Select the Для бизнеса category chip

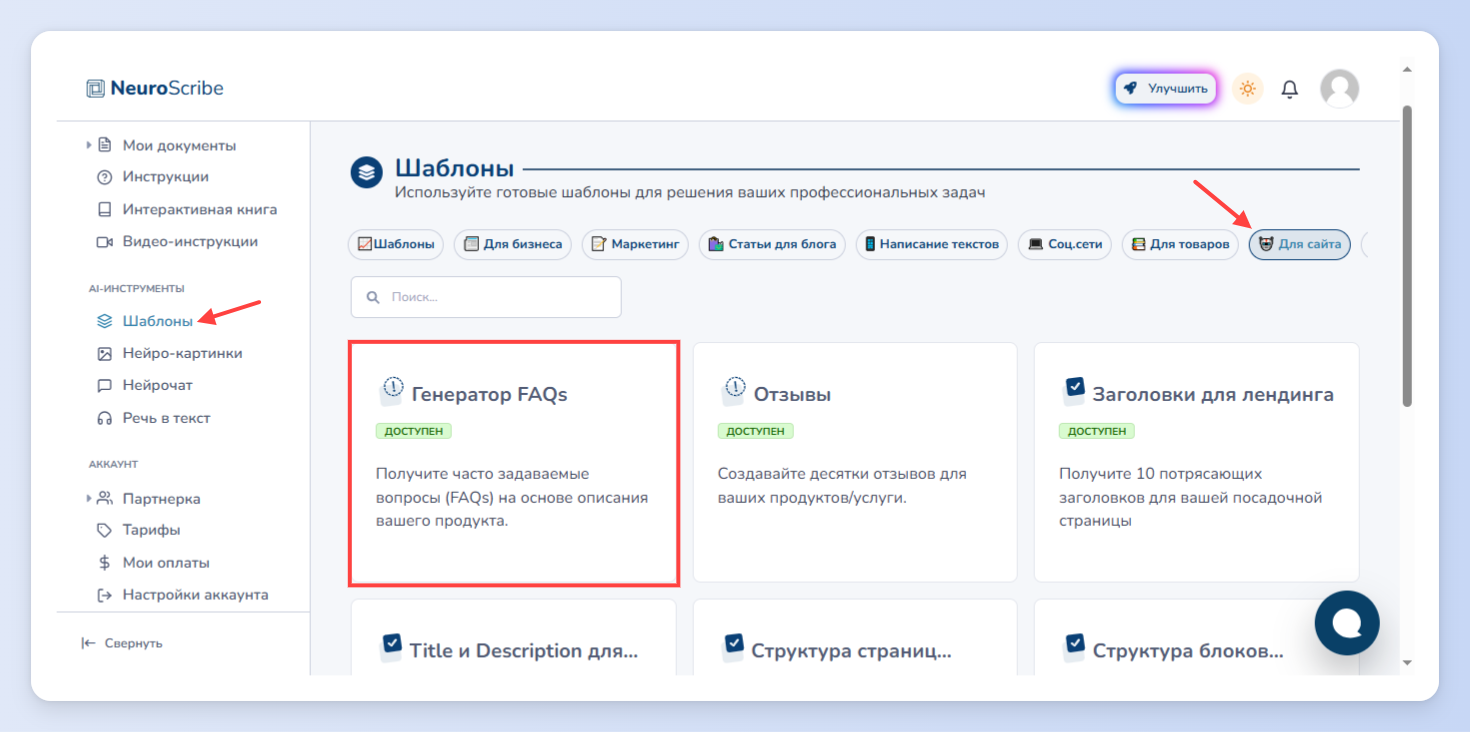(x=512, y=244)
